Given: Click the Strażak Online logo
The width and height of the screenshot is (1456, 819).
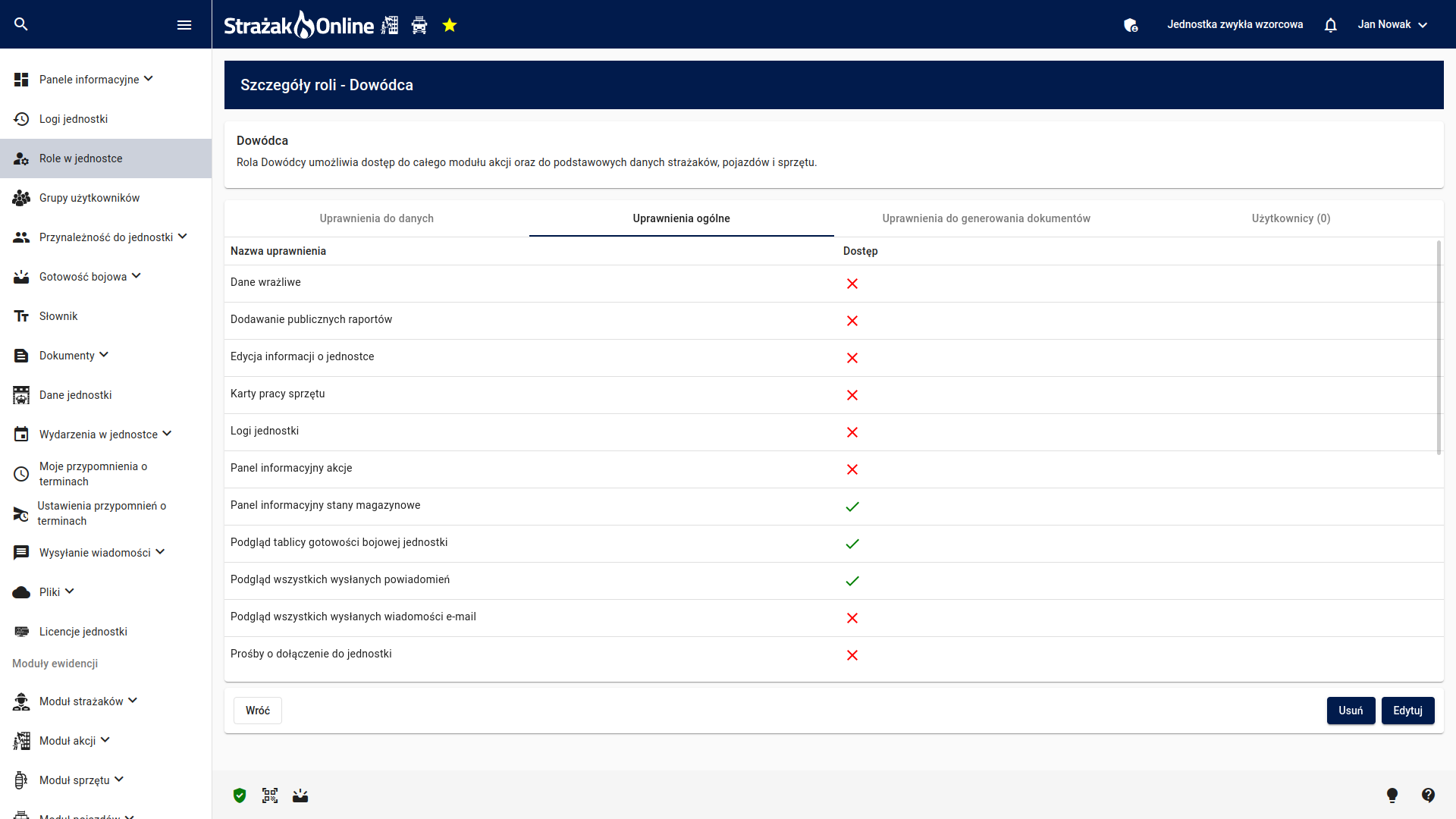Looking at the screenshot, I should (x=299, y=25).
